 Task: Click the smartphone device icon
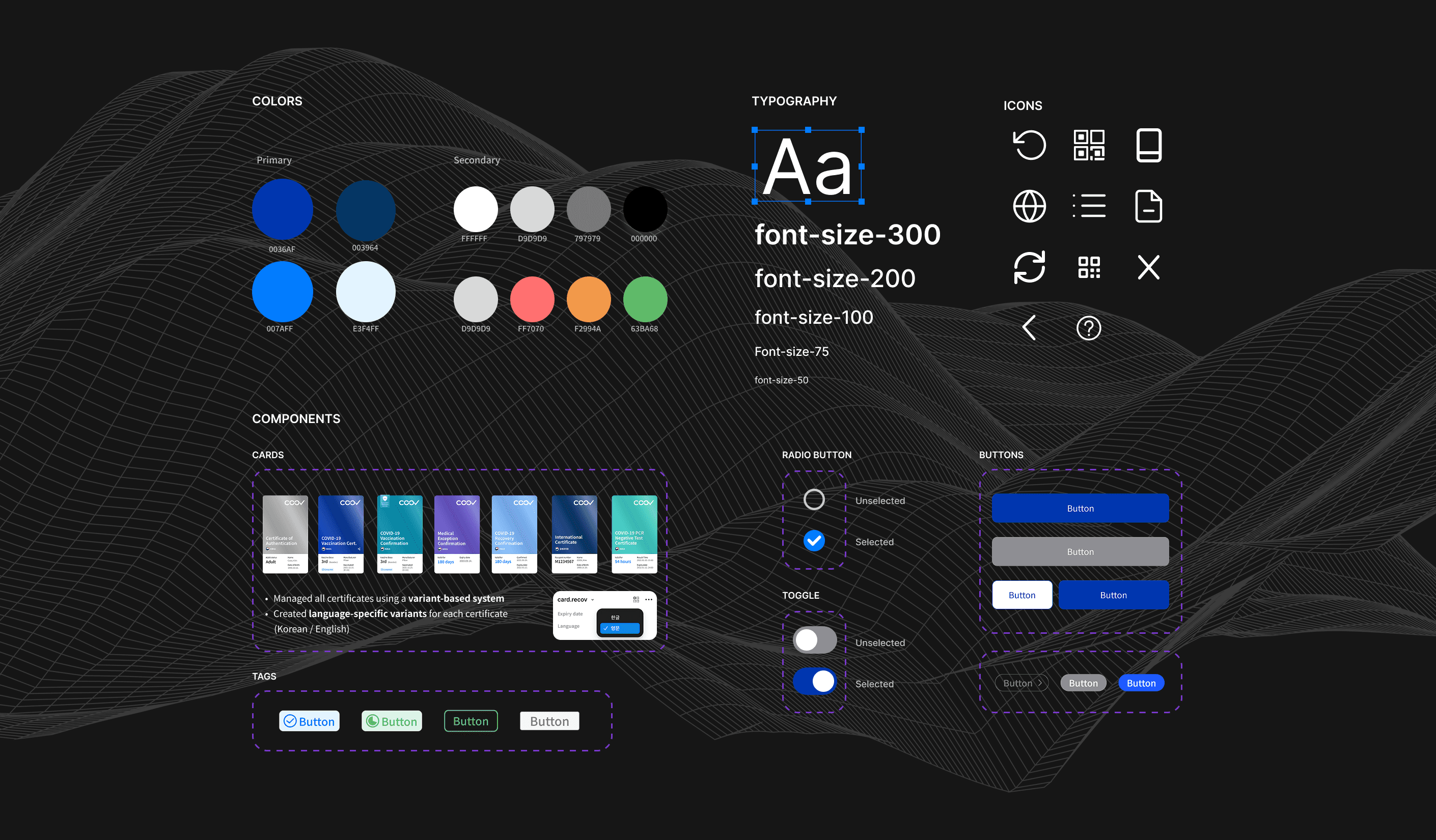[x=1148, y=145]
